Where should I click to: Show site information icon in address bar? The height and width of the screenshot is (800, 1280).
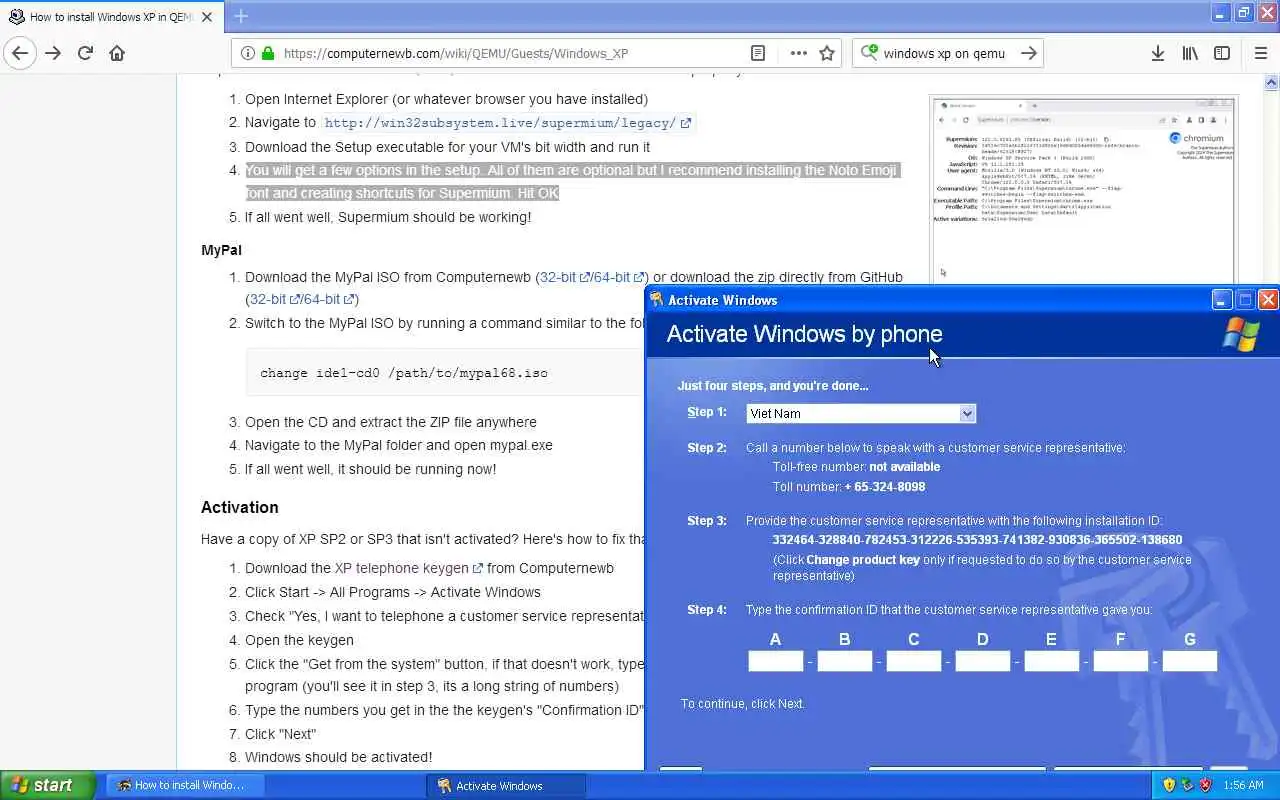(x=247, y=53)
